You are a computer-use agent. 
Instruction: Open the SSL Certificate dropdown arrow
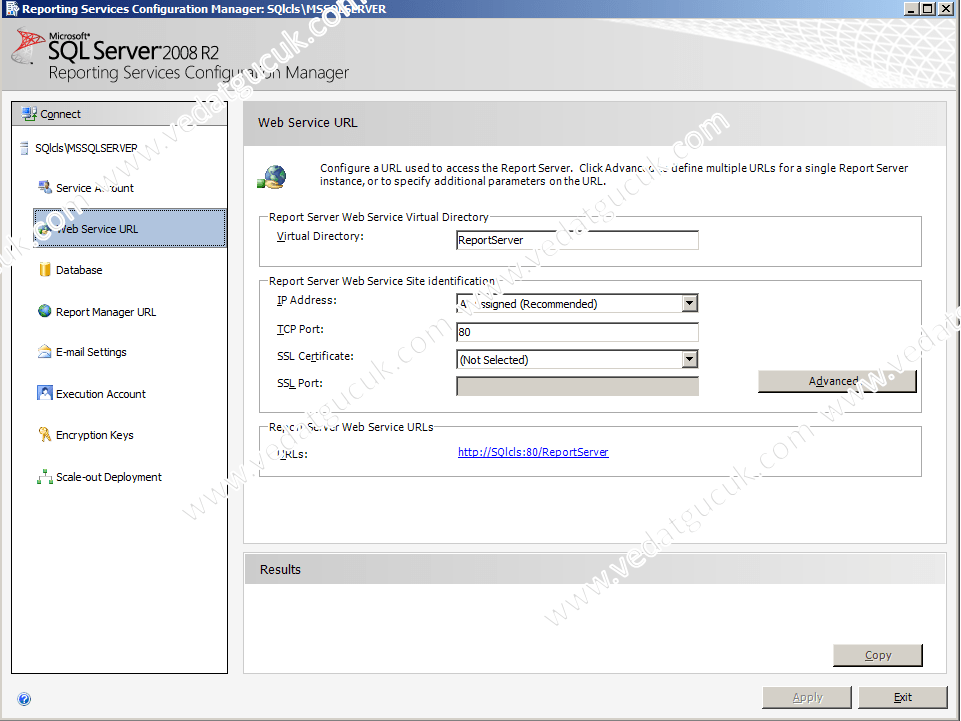tap(689, 359)
